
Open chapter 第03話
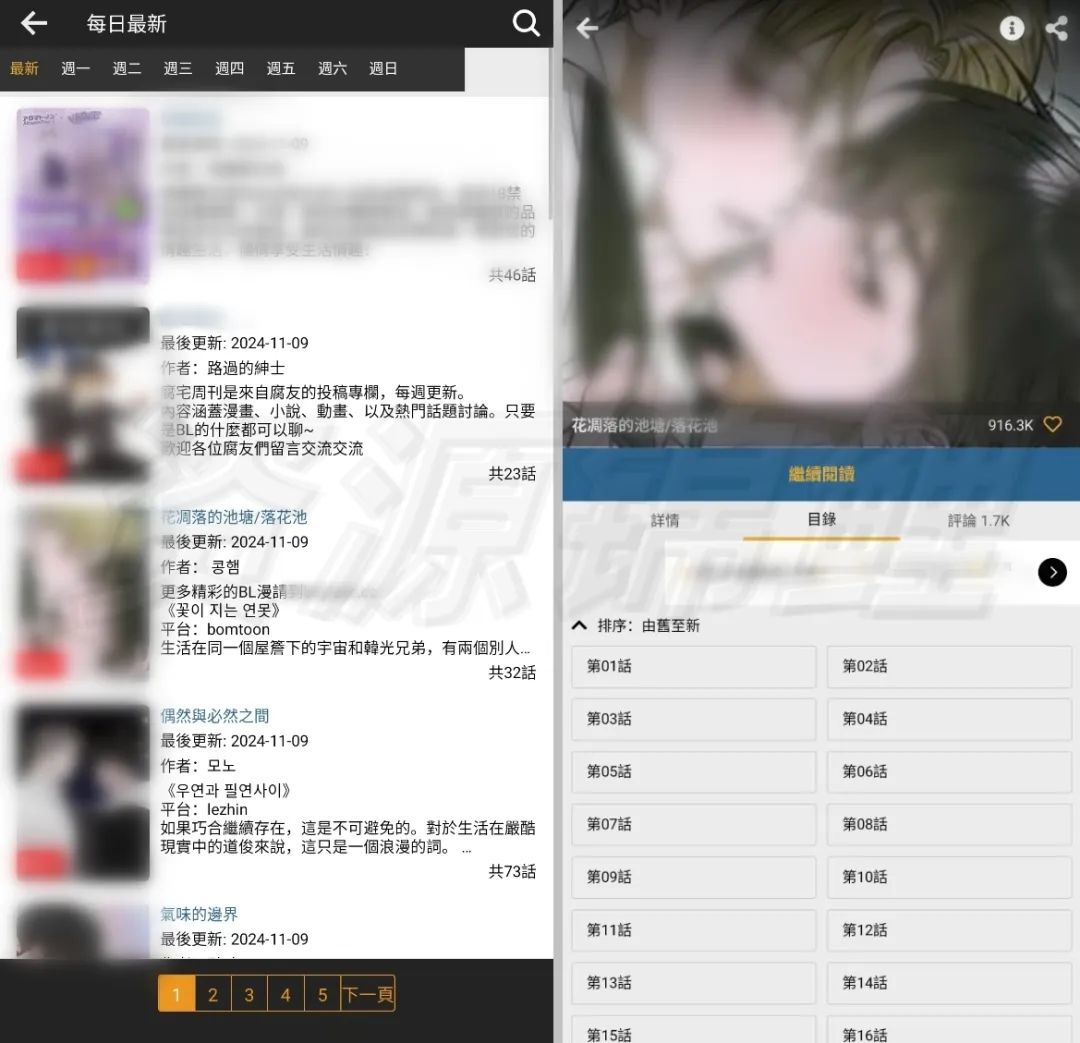[x=694, y=719]
